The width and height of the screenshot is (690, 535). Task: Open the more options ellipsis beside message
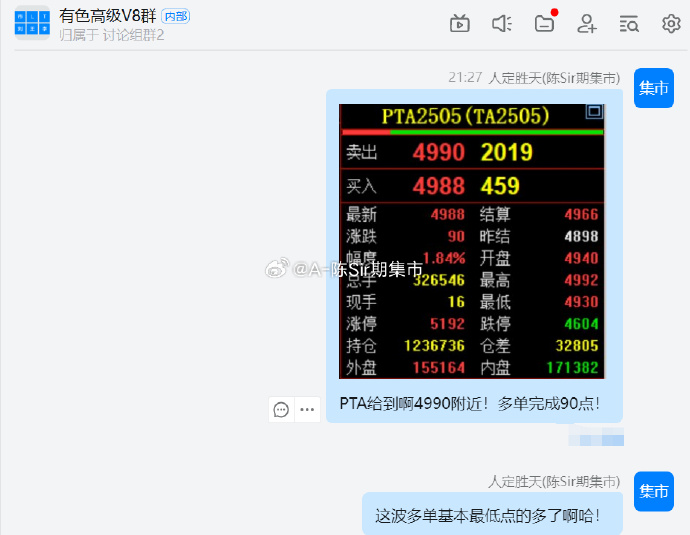tap(307, 409)
